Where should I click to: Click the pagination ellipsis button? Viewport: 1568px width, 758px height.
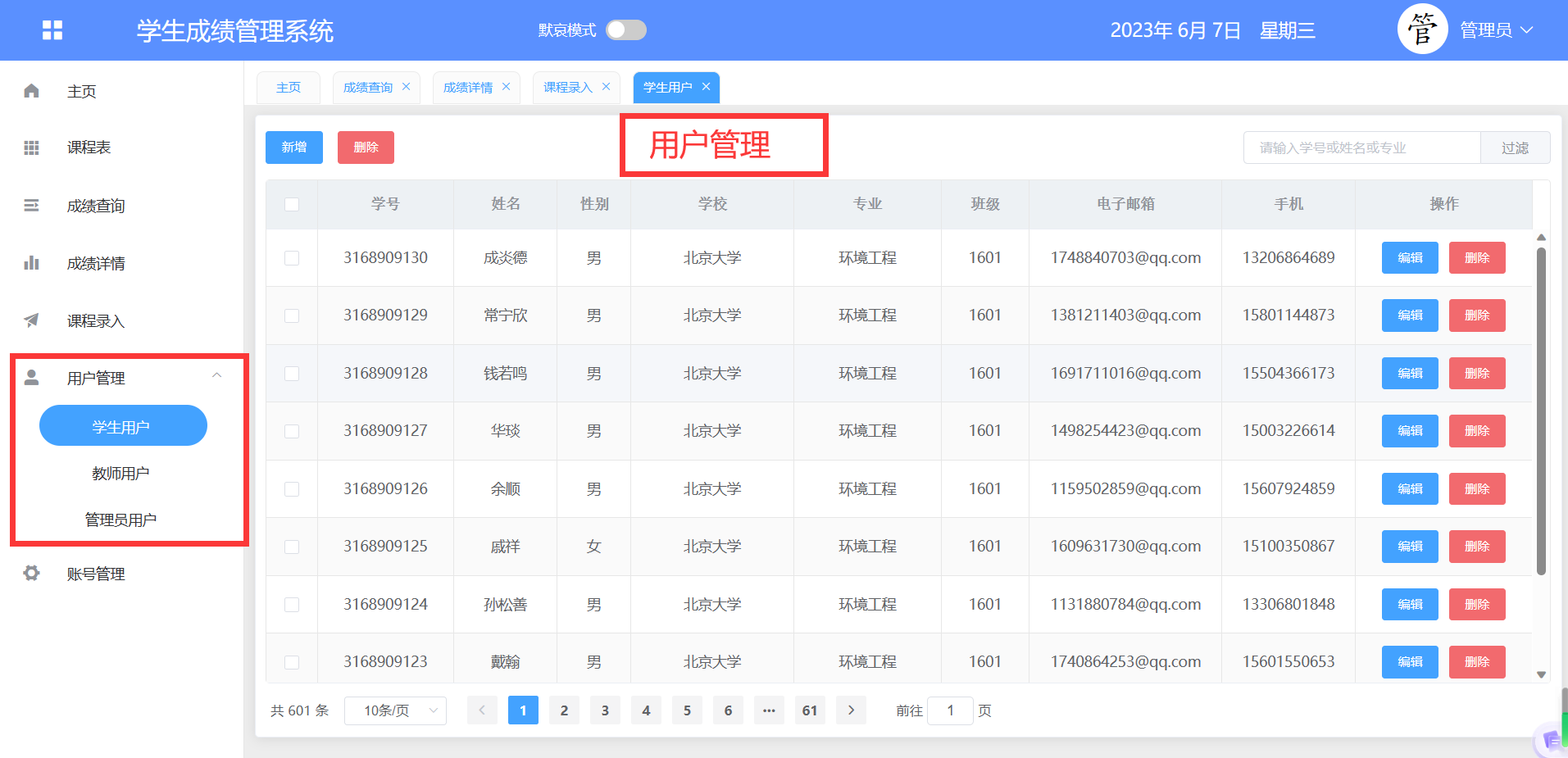[769, 710]
